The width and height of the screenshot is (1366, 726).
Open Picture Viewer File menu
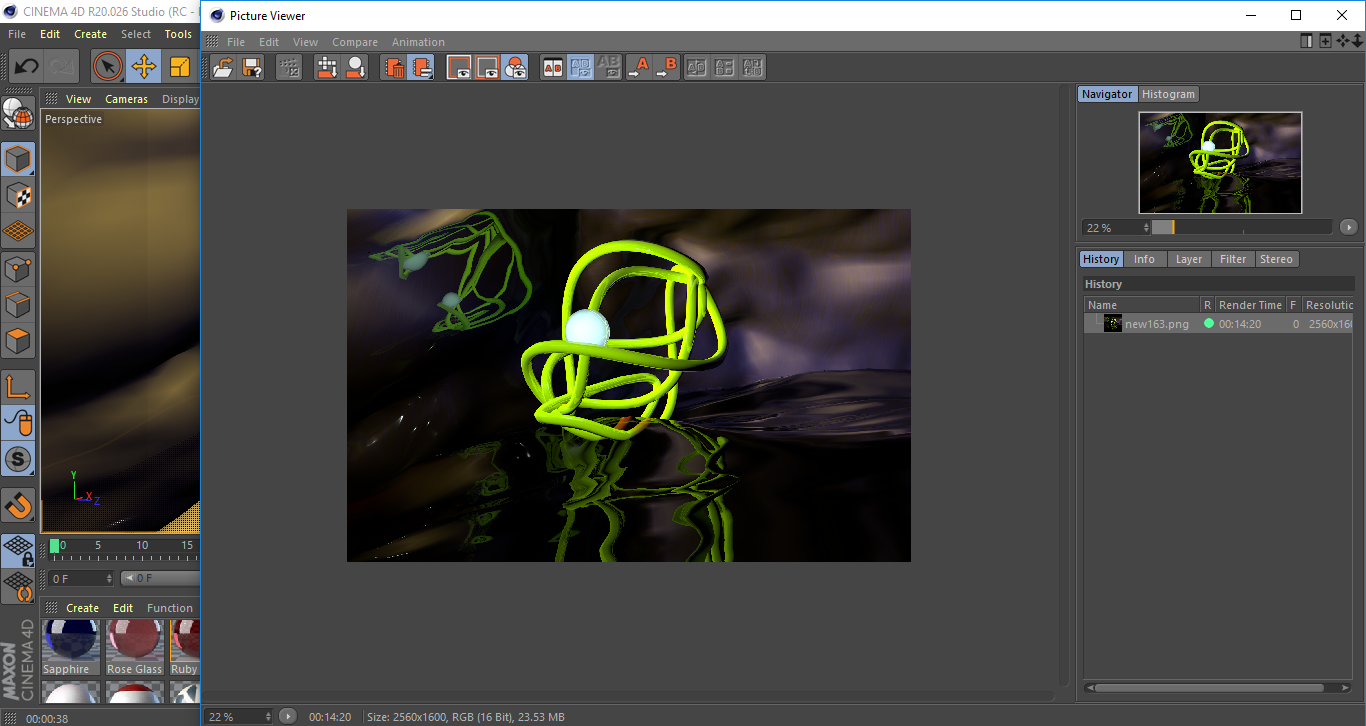click(236, 42)
